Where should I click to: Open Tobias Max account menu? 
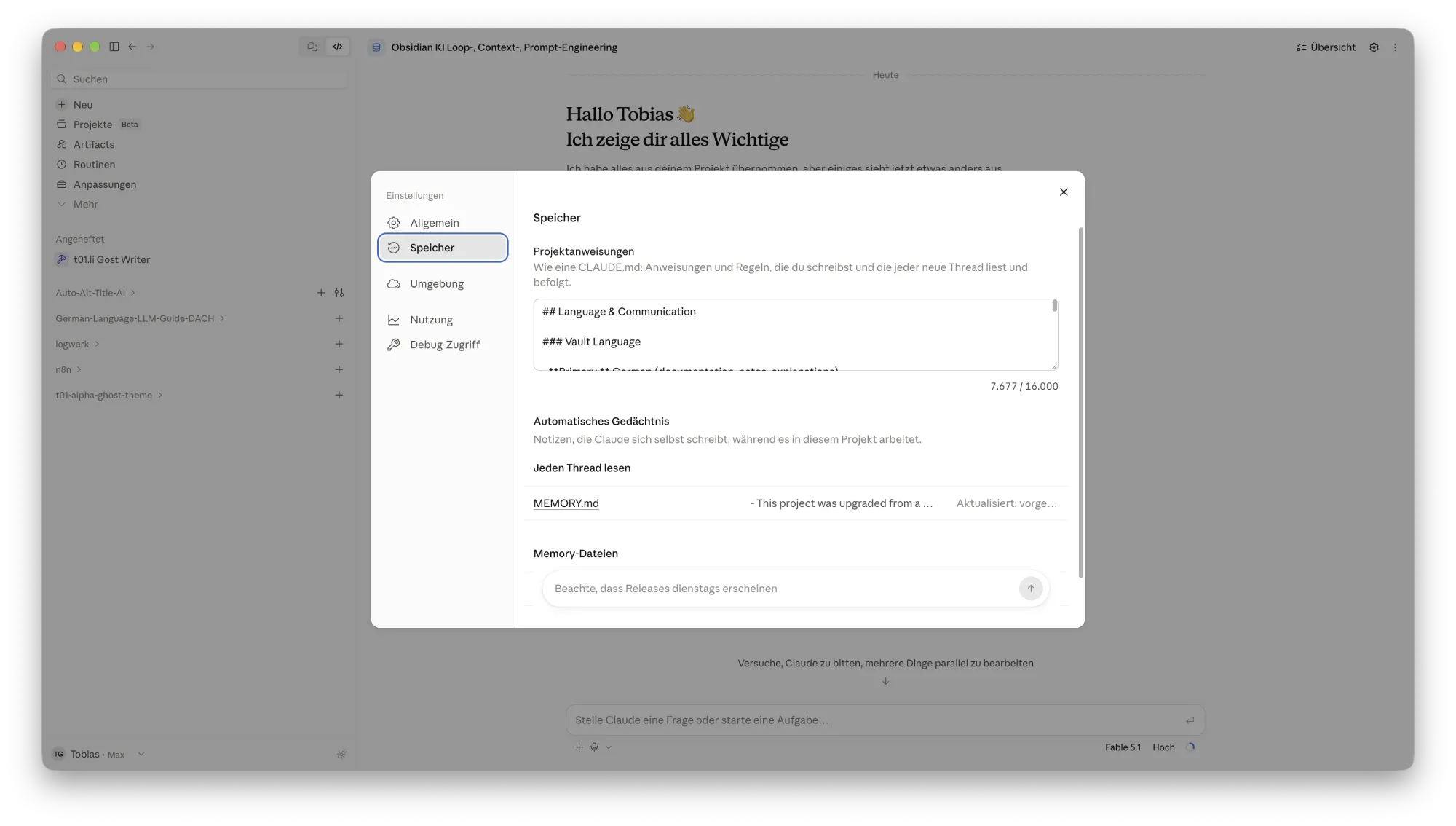click(x=98, y=755)
